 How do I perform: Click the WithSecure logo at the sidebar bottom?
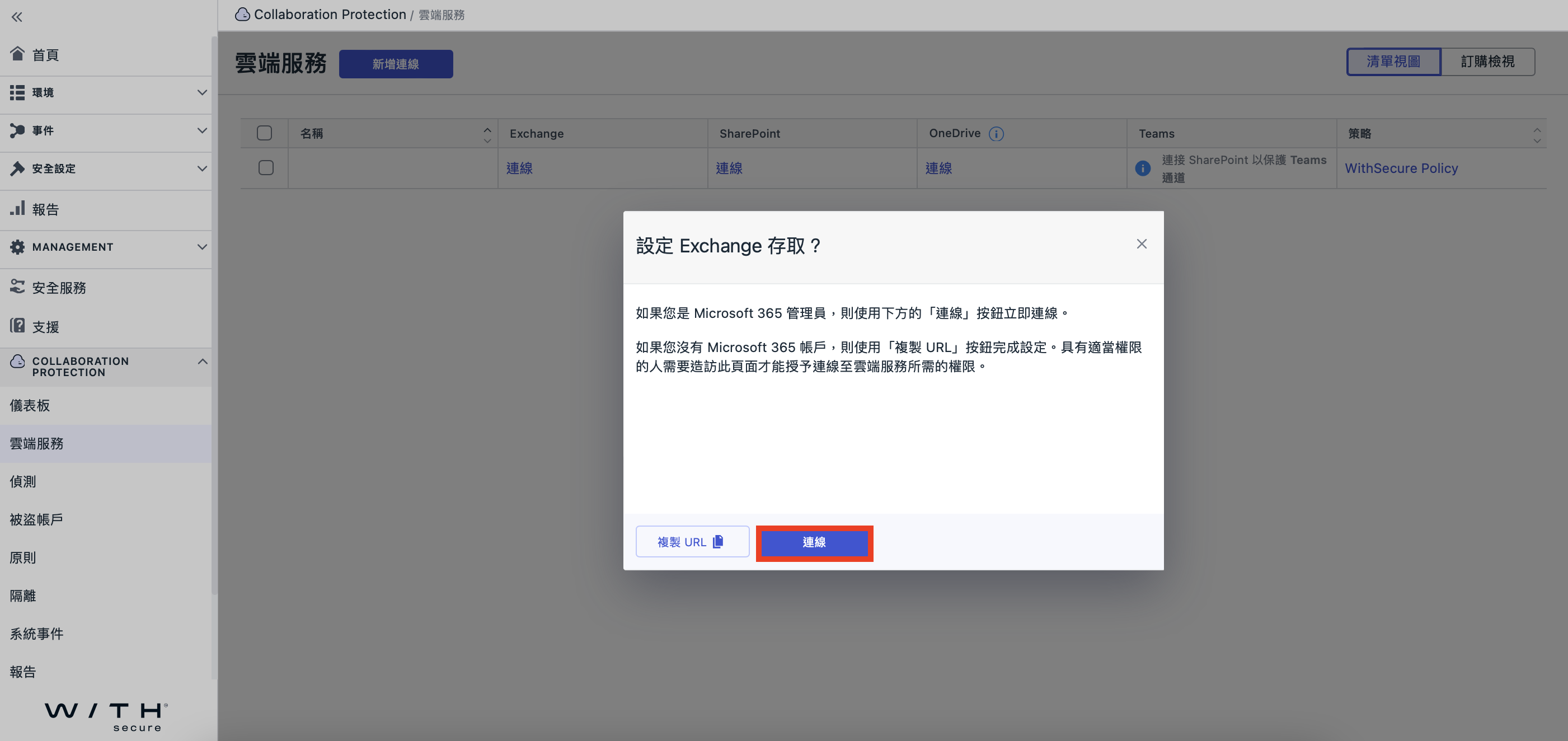(106, 716)
